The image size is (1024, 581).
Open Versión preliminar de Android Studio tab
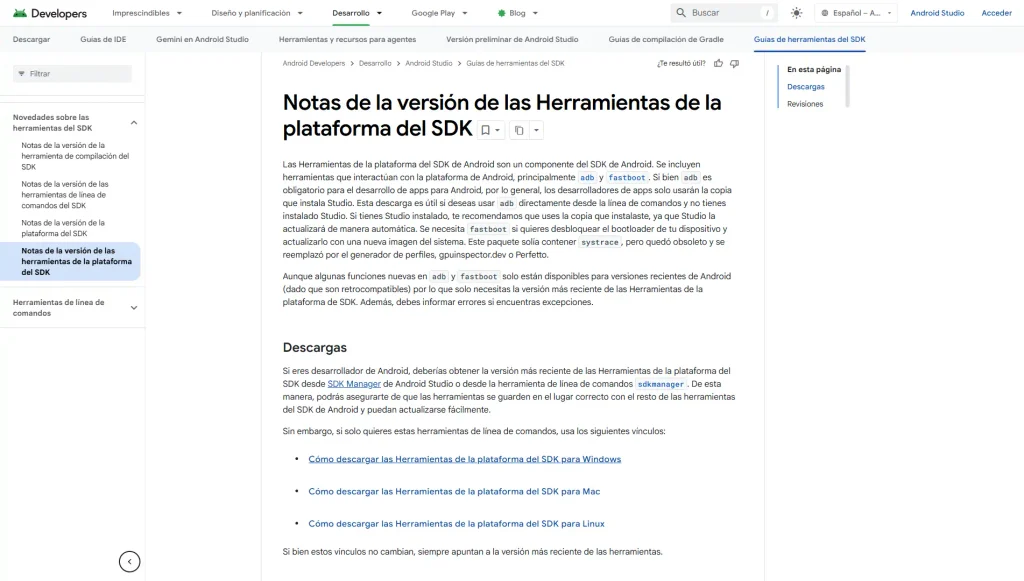coord(512,39)
